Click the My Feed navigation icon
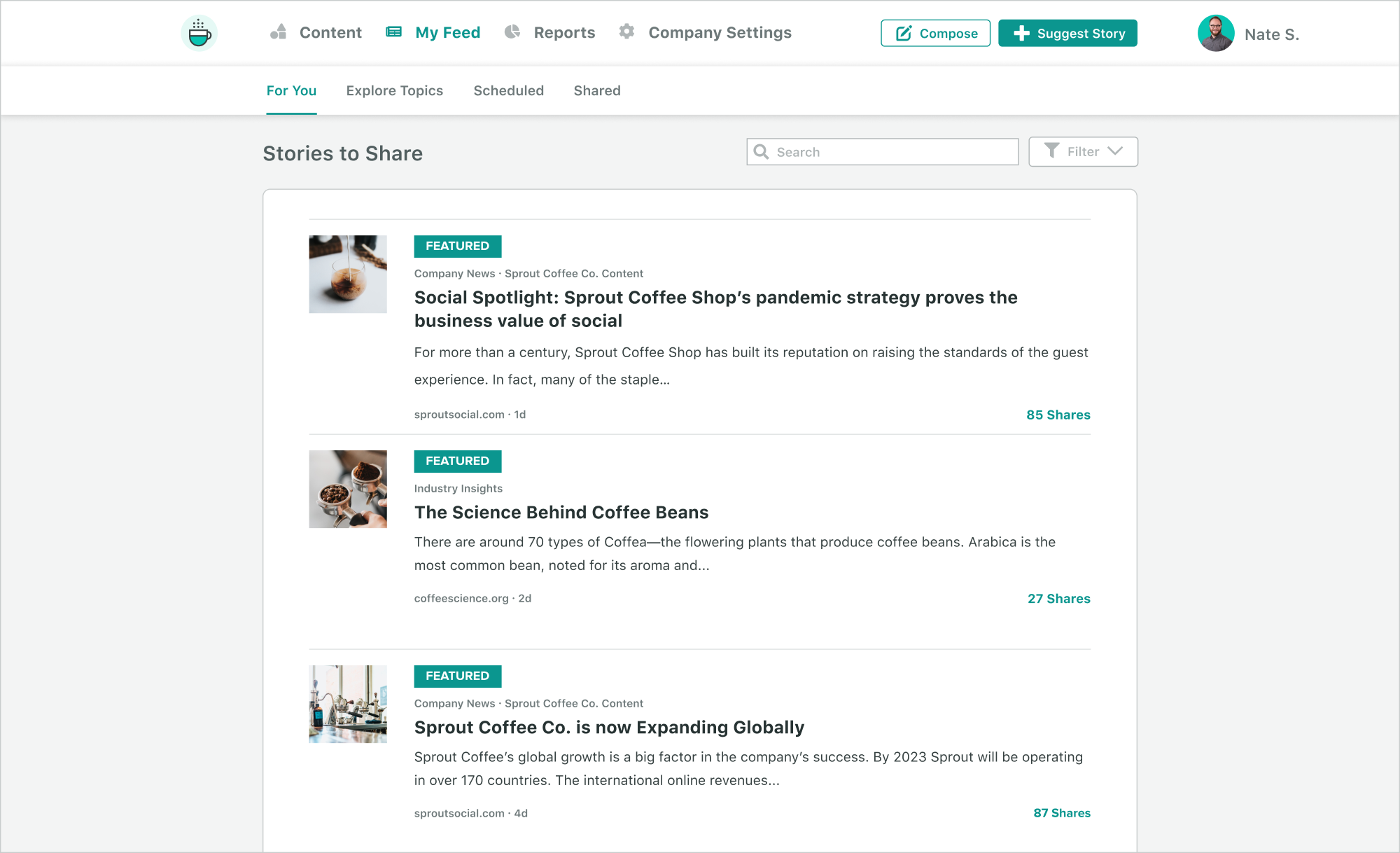The image size is (1400, 853). [395, 32]
